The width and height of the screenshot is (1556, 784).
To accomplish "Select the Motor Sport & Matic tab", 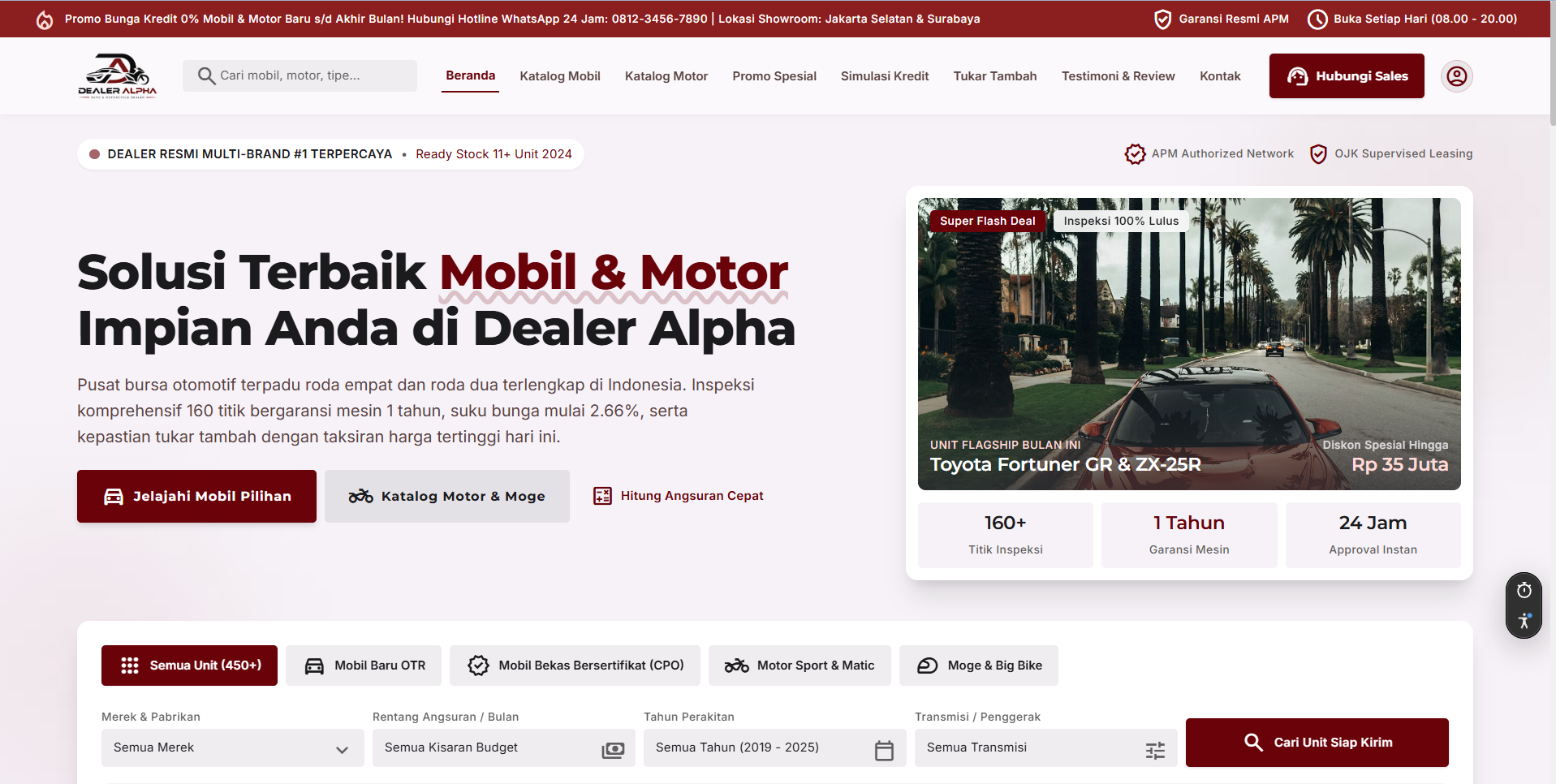I will tap(800, 666).
